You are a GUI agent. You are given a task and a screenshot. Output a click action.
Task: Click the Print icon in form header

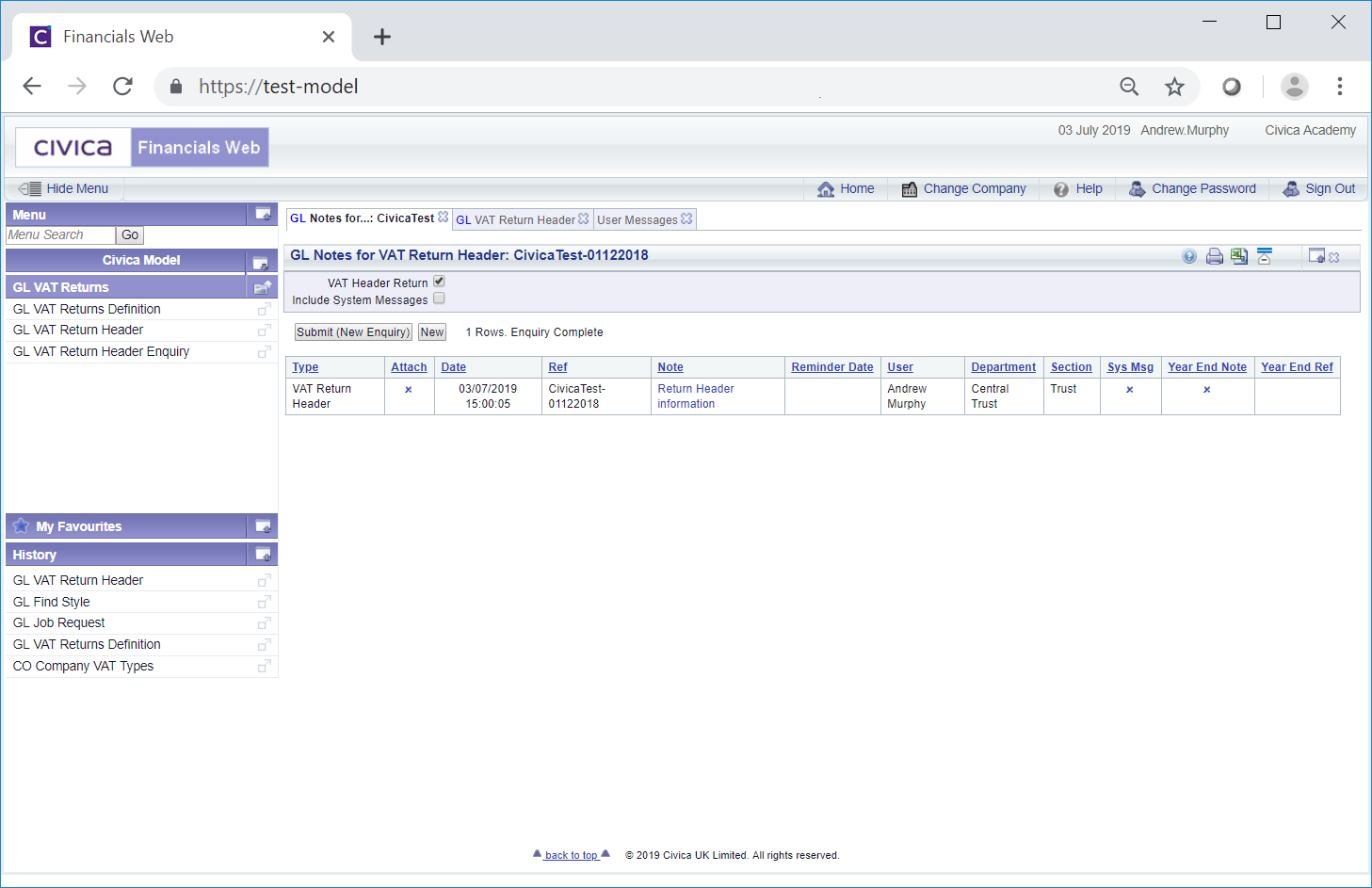coord(1215,256)
